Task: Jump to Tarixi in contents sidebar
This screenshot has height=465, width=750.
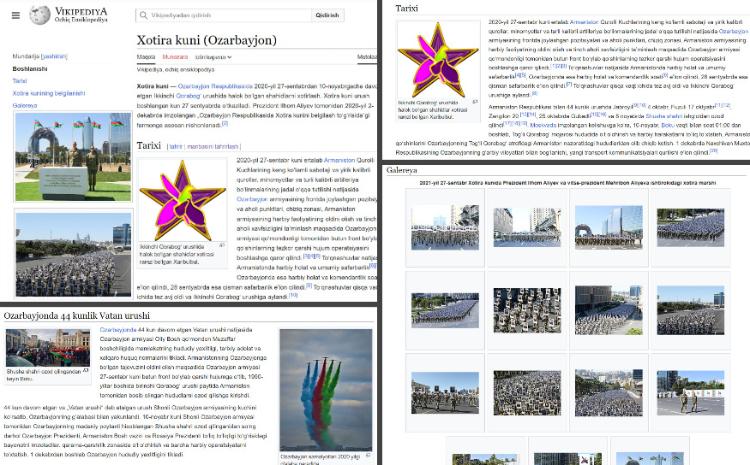Action: pyautogui.click(x=20, y=81)
